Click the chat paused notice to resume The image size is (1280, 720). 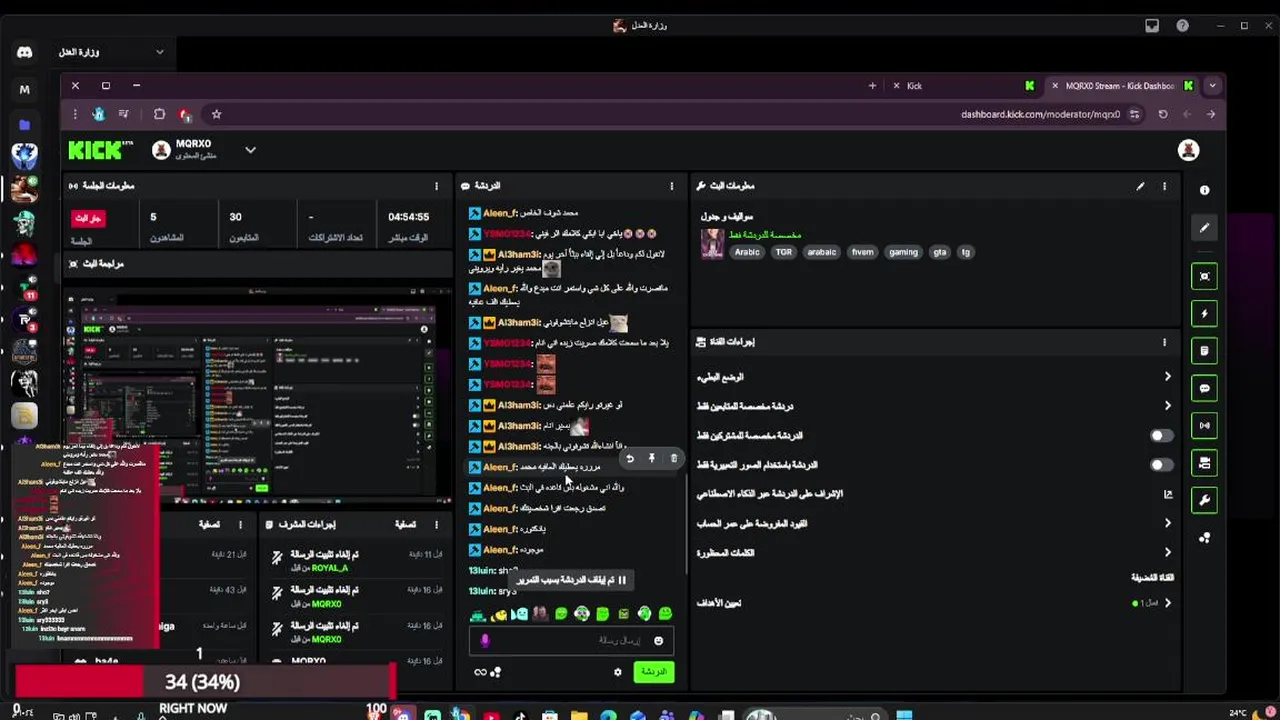click(572, 580)
